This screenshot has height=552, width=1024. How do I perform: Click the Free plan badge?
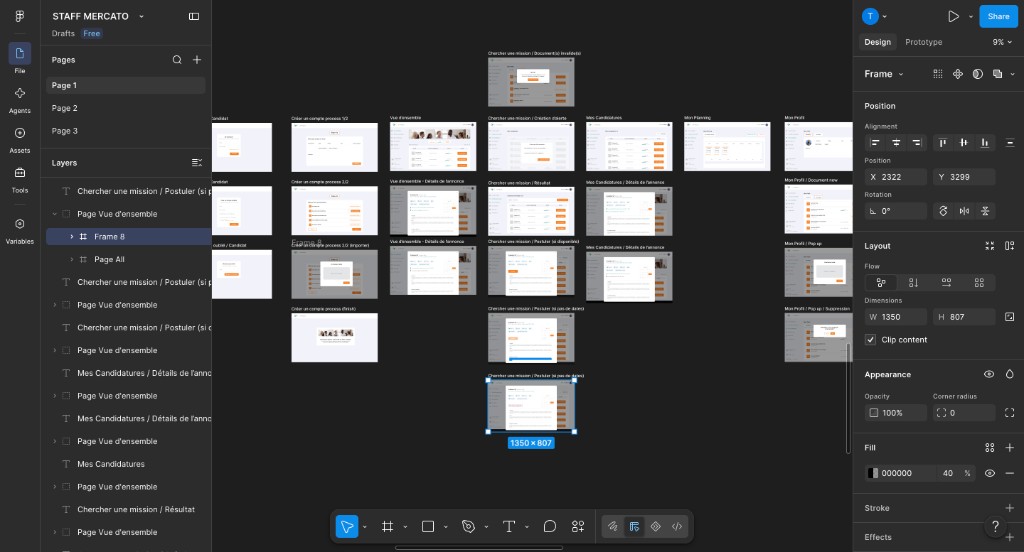coord(92,33)
